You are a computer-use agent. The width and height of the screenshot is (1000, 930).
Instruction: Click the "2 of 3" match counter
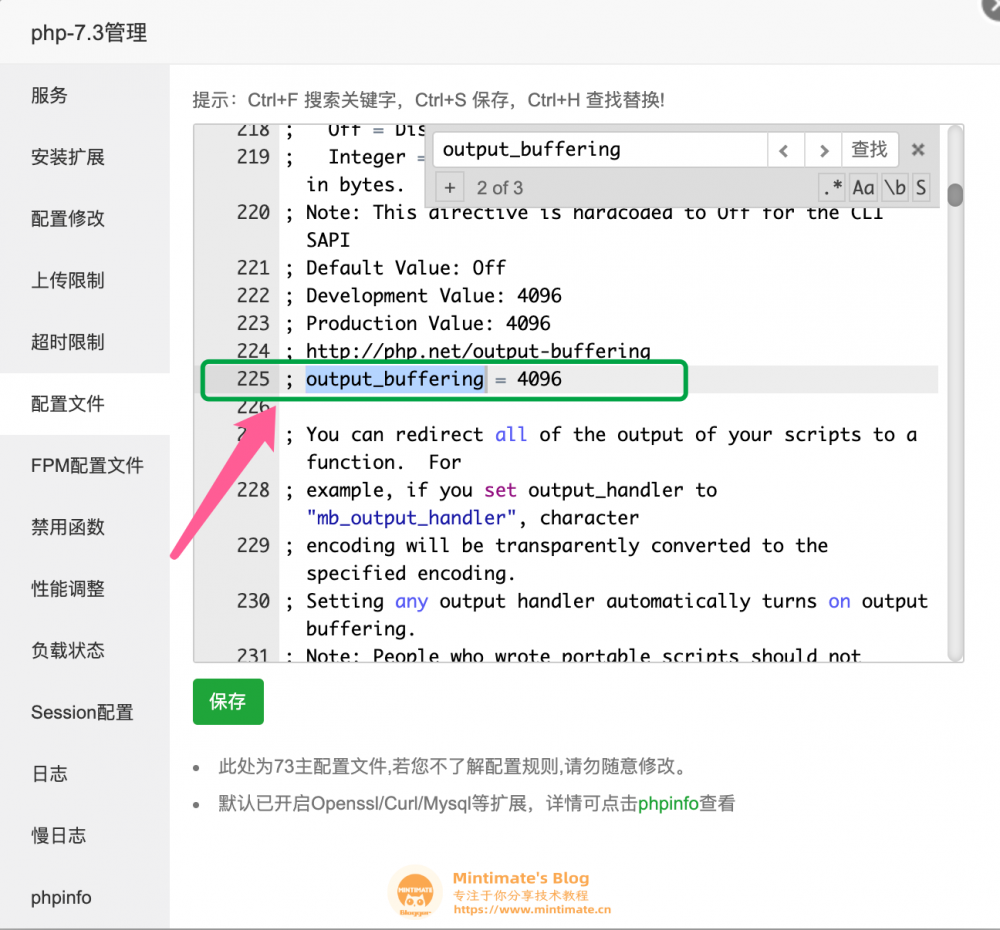pyautogui.click(x=499, y=188)
